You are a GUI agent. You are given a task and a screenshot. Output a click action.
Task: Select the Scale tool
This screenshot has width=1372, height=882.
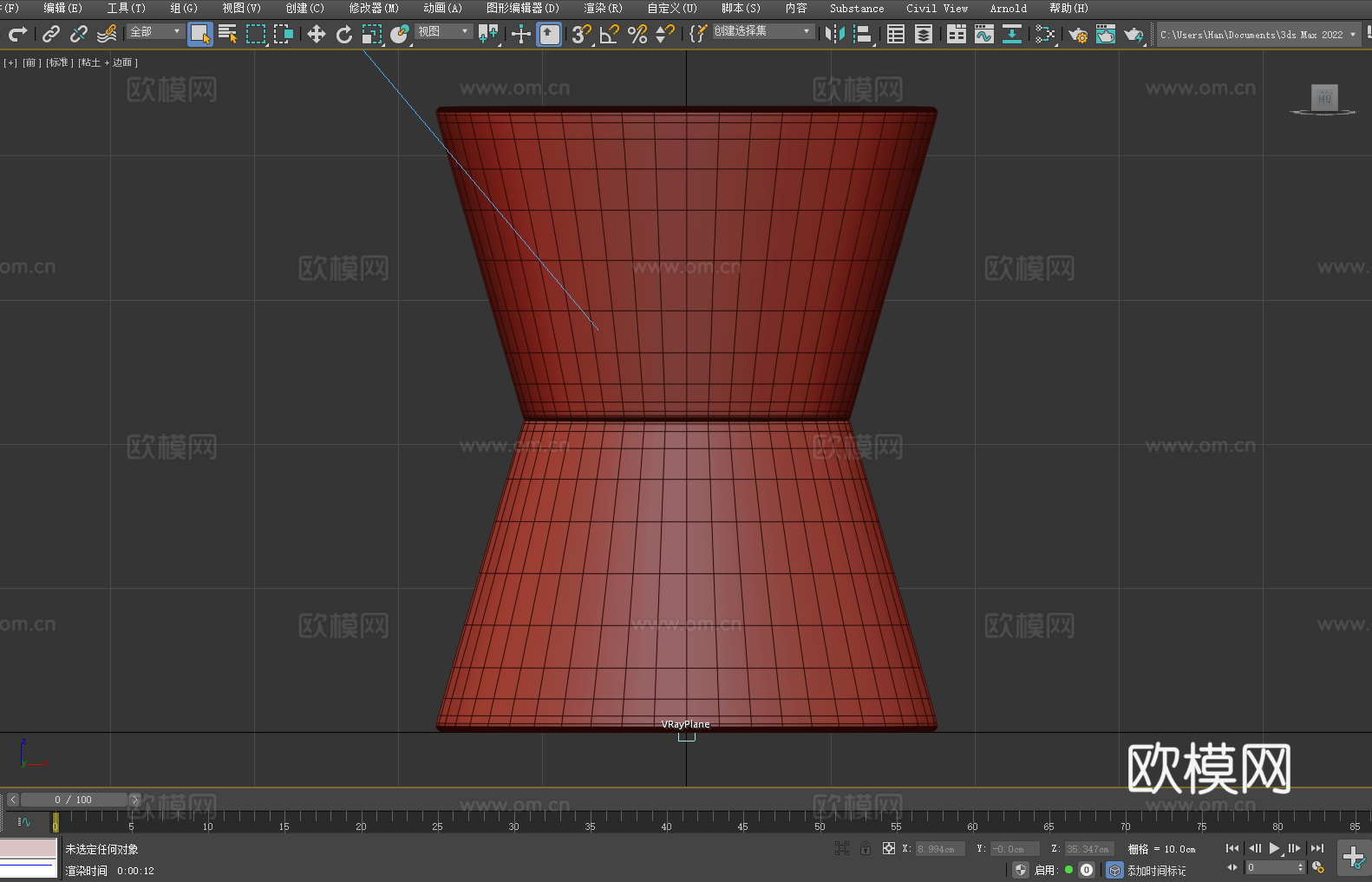372,34
